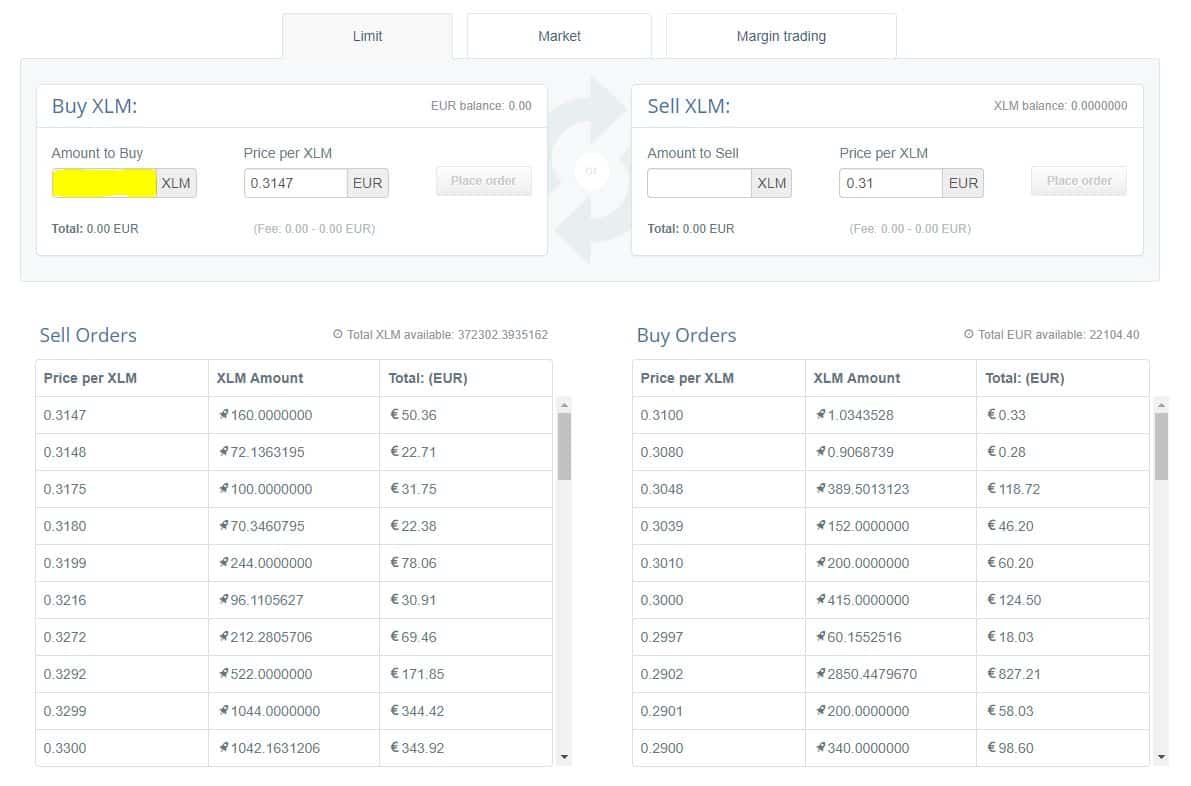Click Buy Orders scrollbar up arrow
Image resolution: width=1191 pixels, height=786 pixels.
click(1161, 405)
